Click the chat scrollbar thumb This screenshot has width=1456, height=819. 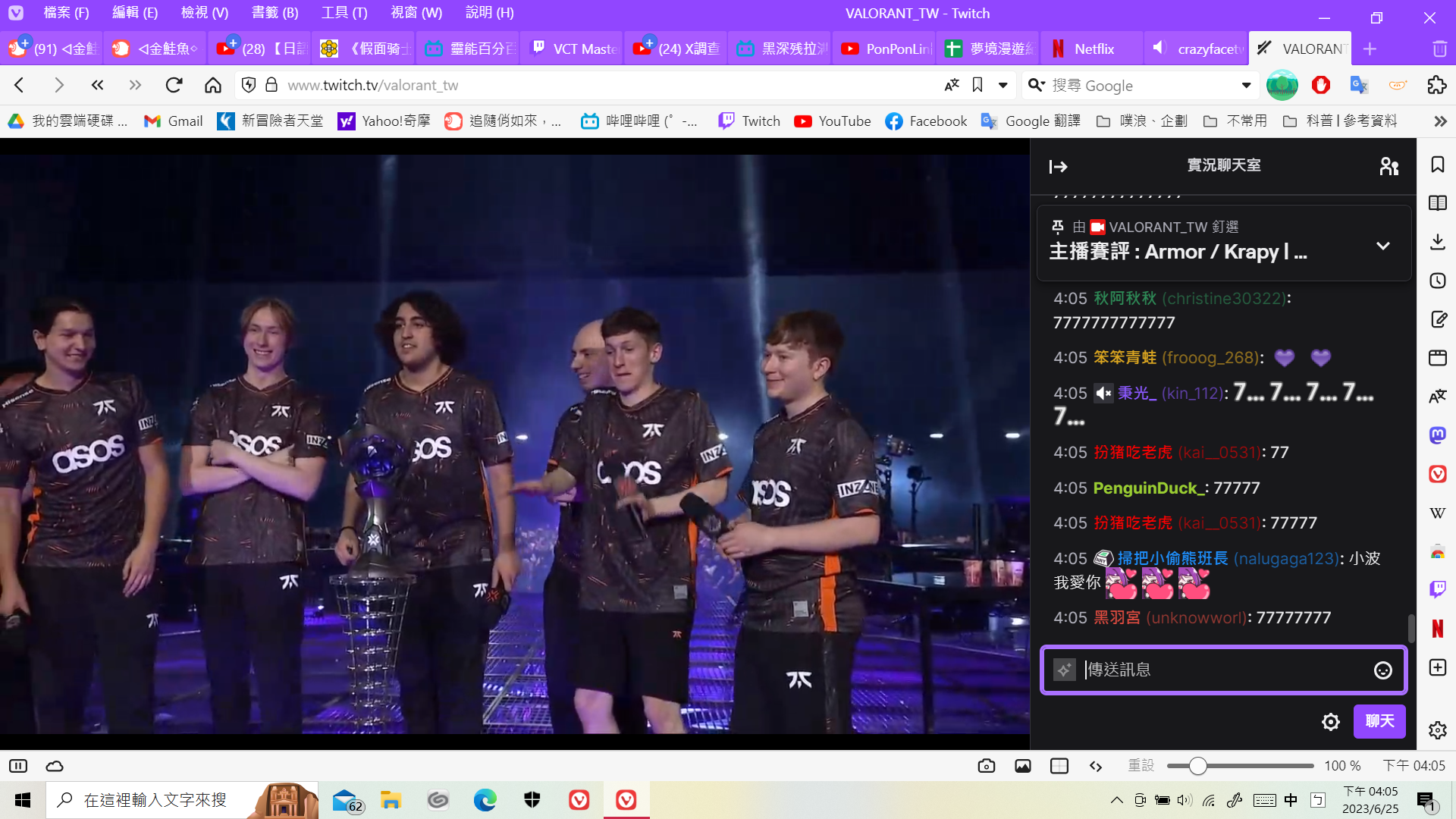(x=1410, y=628)
